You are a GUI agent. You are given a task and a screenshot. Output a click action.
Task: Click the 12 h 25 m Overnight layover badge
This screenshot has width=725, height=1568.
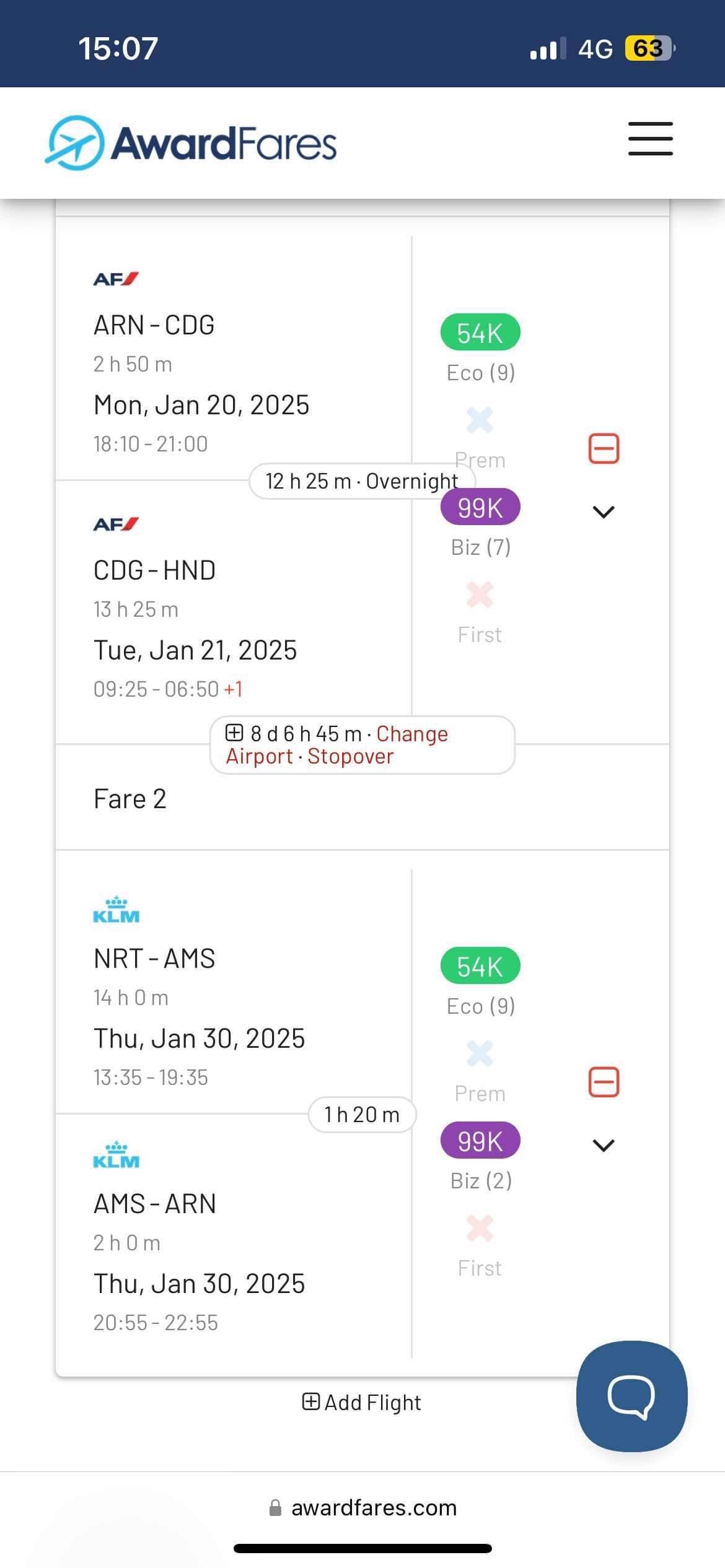(x=362, y=481)
